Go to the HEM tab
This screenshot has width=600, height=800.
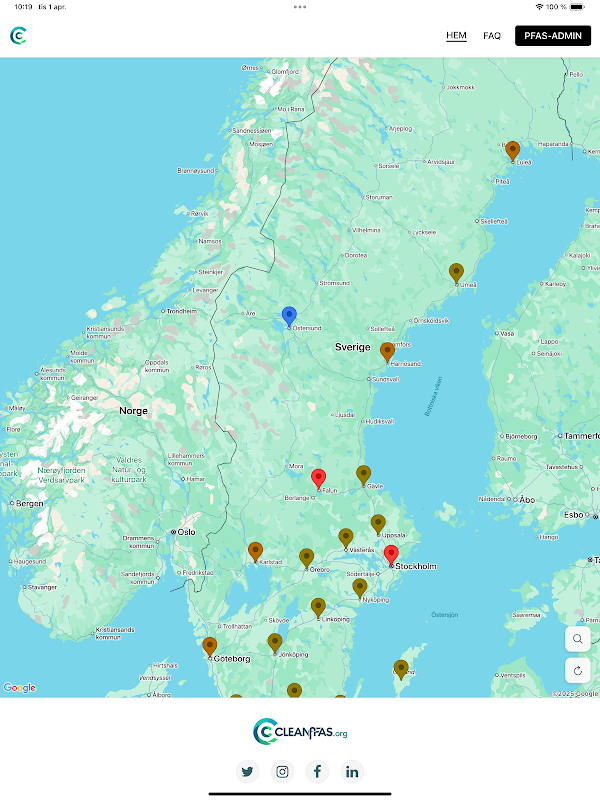click(x=456, y=36)
